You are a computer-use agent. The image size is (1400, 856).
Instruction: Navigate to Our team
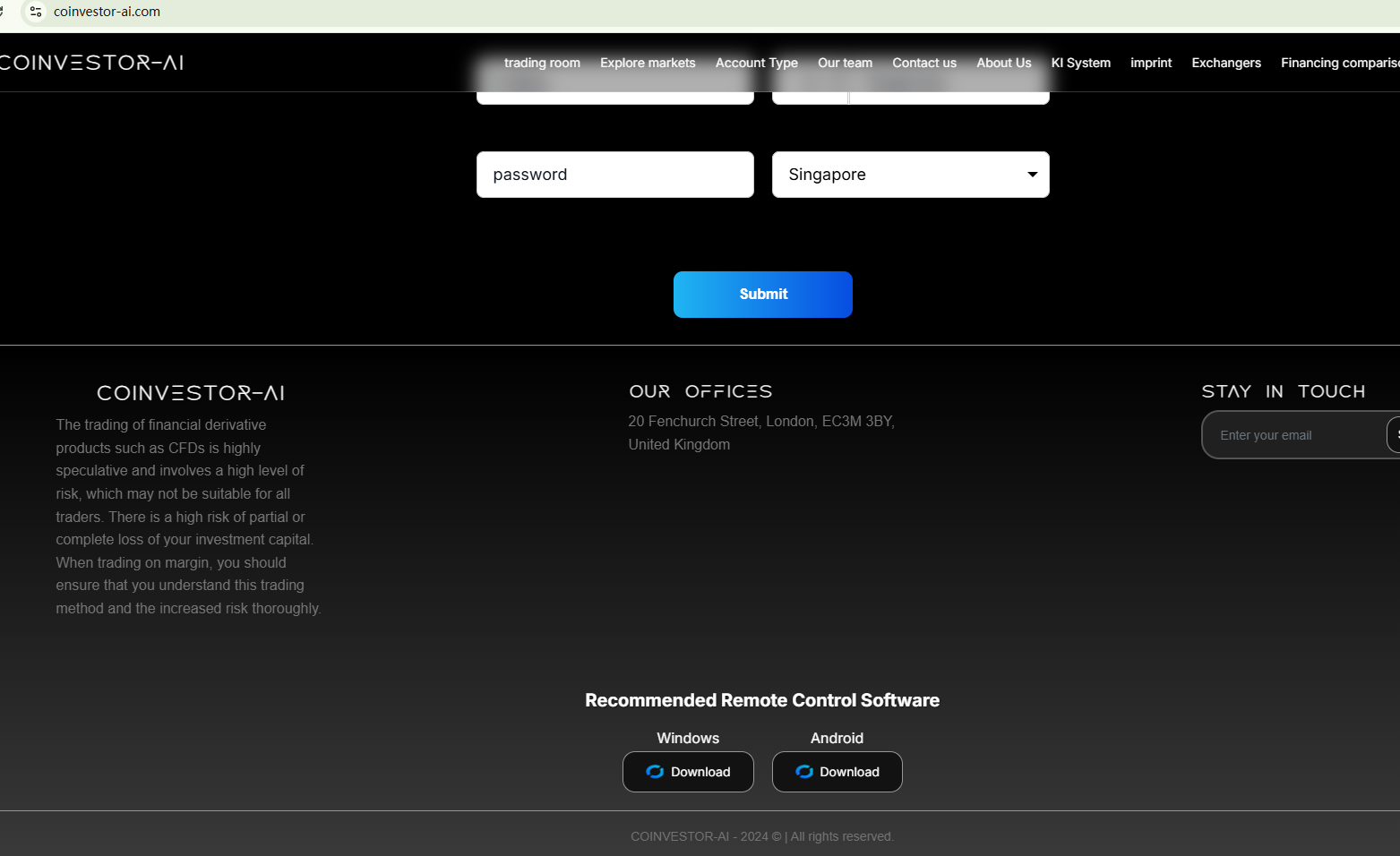tap(845, 63)
